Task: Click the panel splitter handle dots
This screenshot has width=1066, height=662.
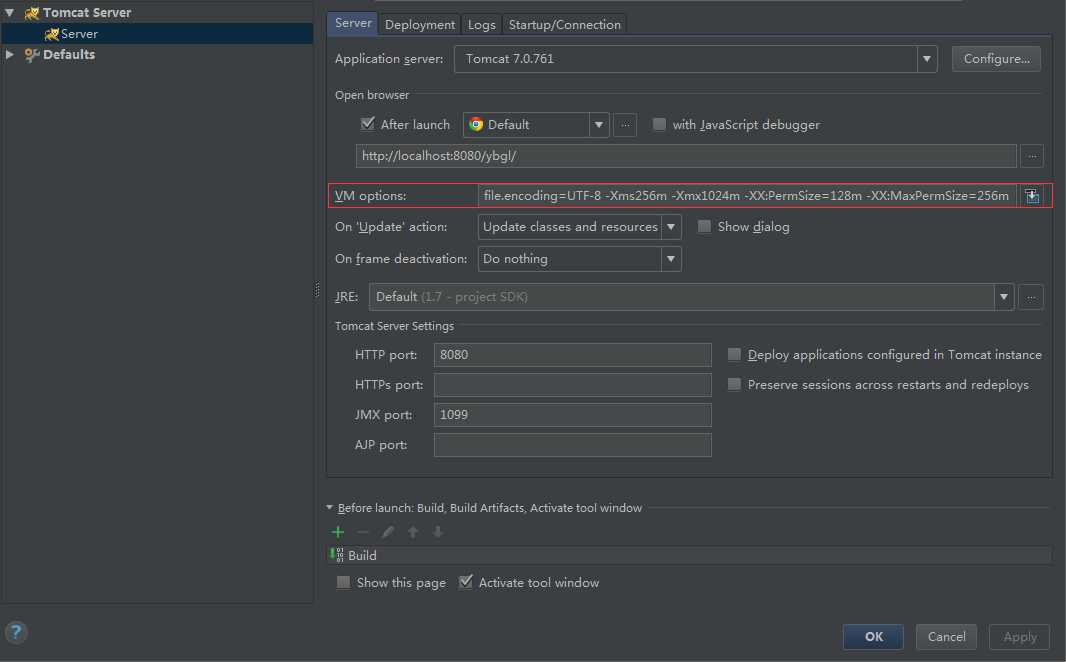Action: pyautogui.click(x=317, y=290)
